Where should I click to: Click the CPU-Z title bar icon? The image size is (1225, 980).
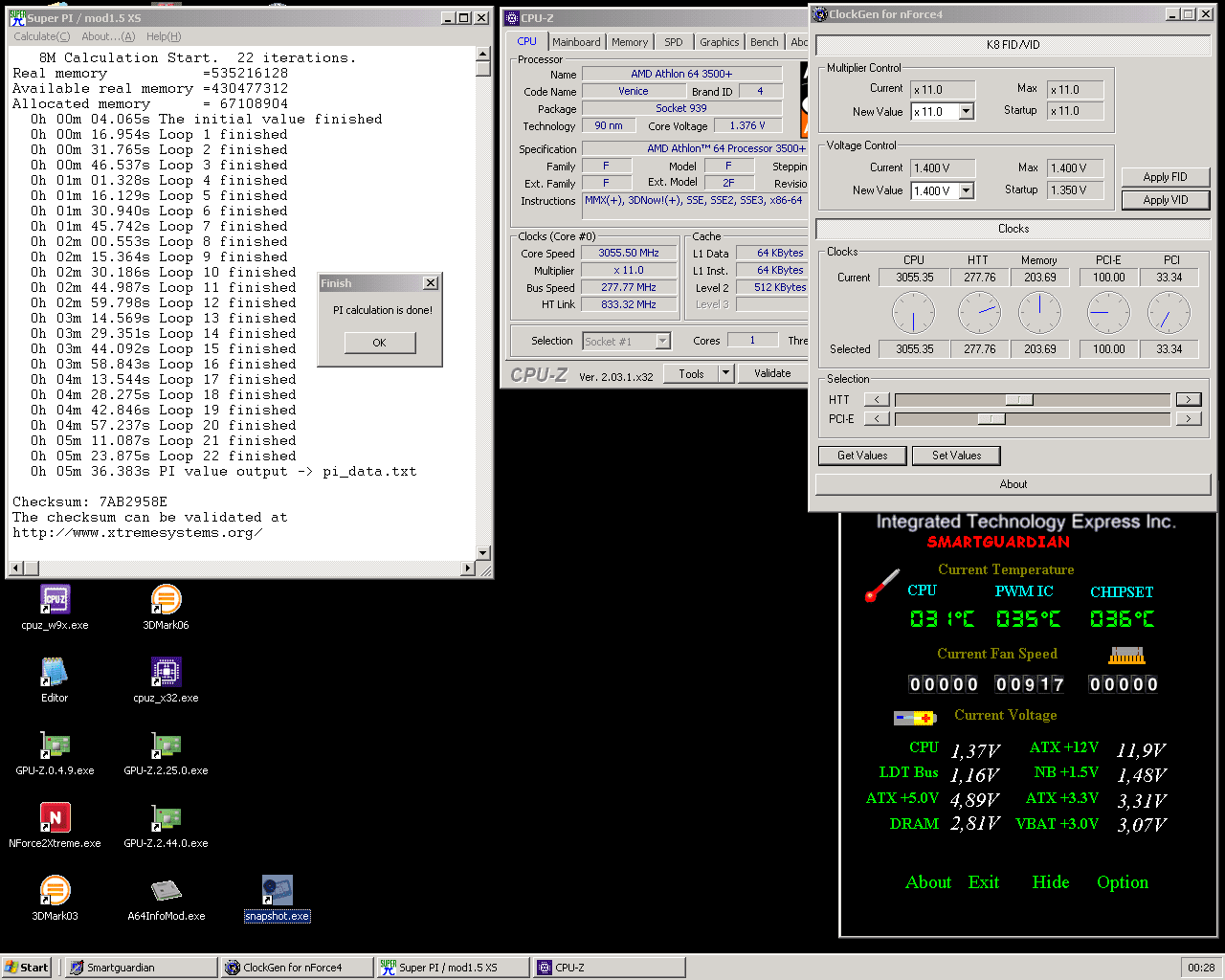coord(512,18)
